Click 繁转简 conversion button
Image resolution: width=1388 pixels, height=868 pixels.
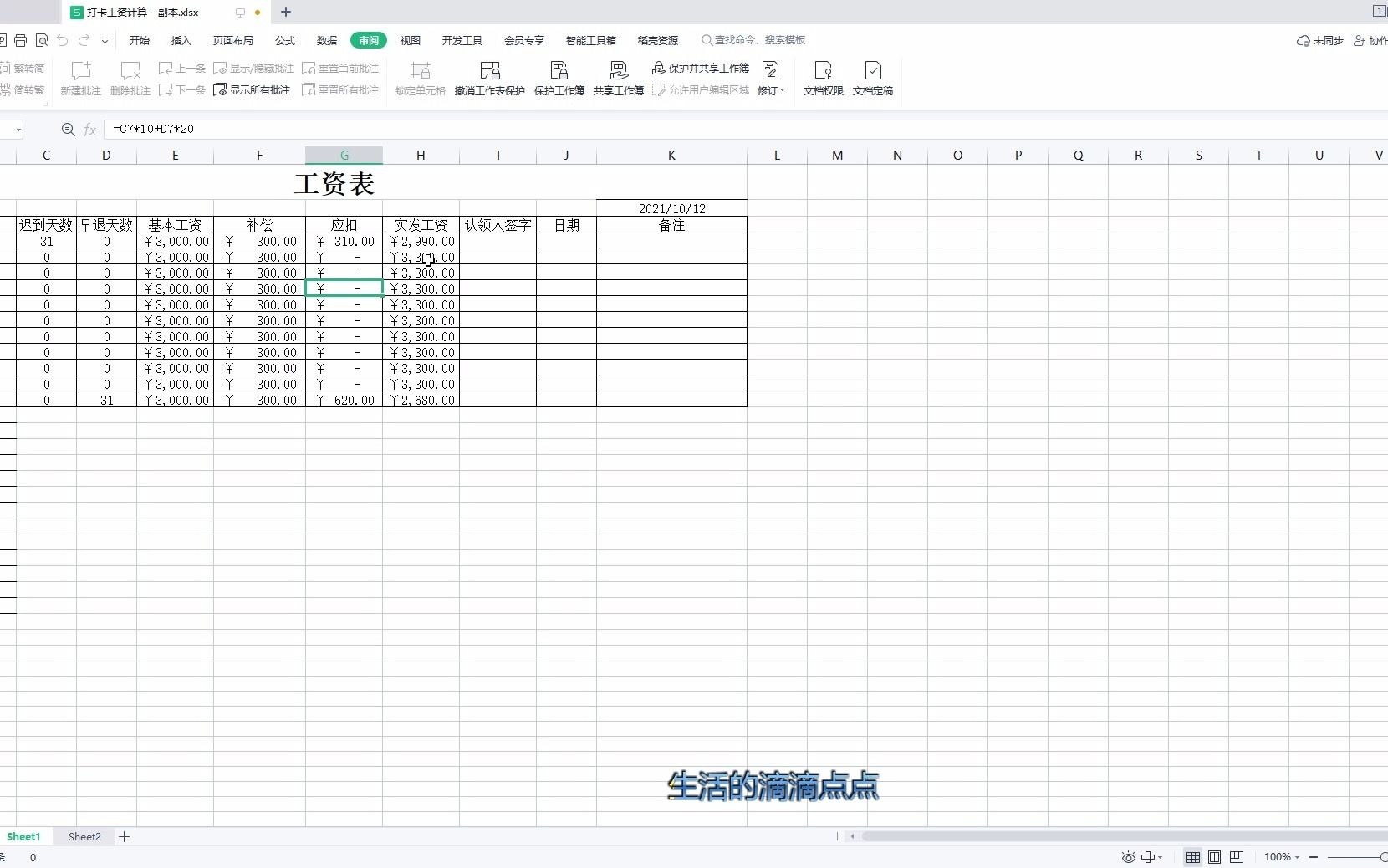[x=23, y=69]
